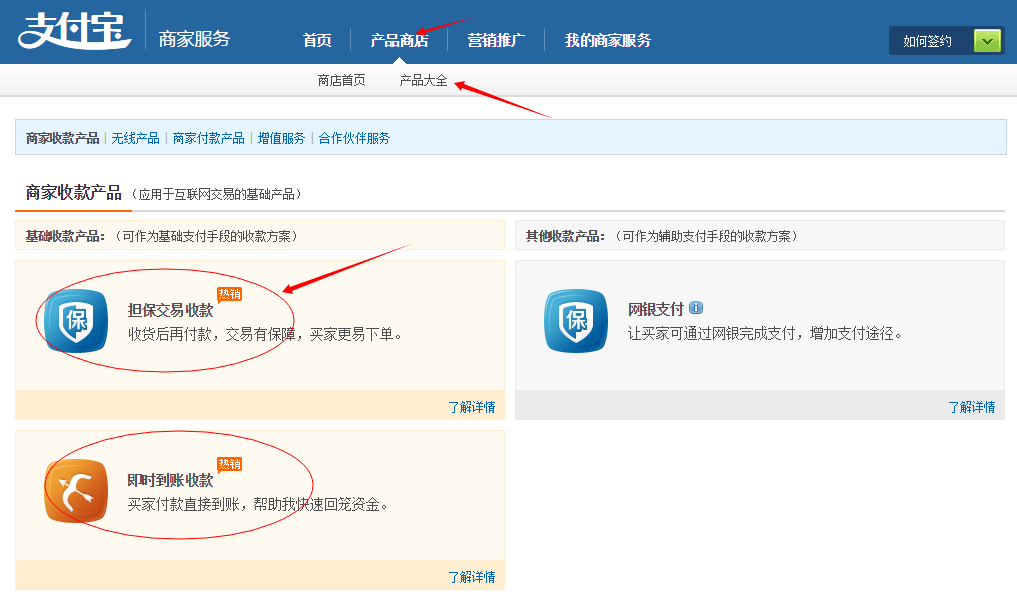
Task: Select the 产品大全 sub-navigation tab
Action: pos(423,80)
